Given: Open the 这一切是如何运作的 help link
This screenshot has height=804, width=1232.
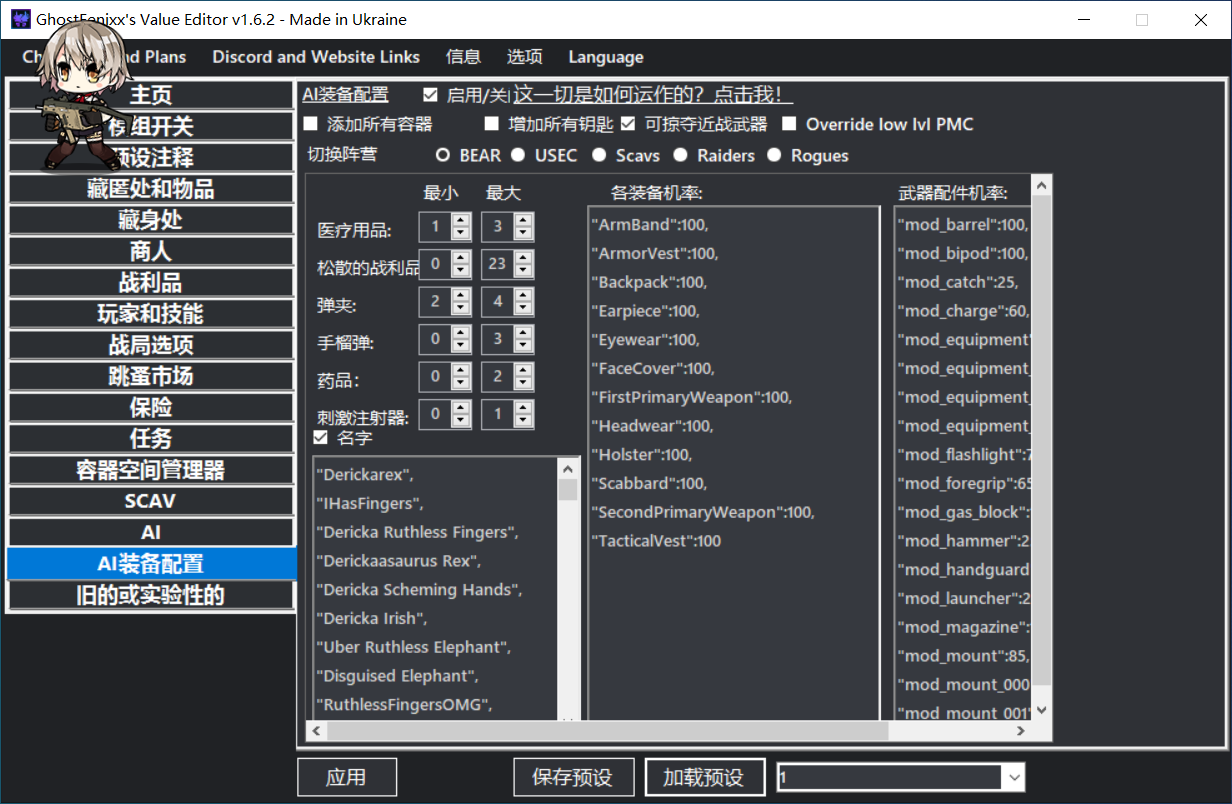Looking at the screenshot, I should click(653, 95).
